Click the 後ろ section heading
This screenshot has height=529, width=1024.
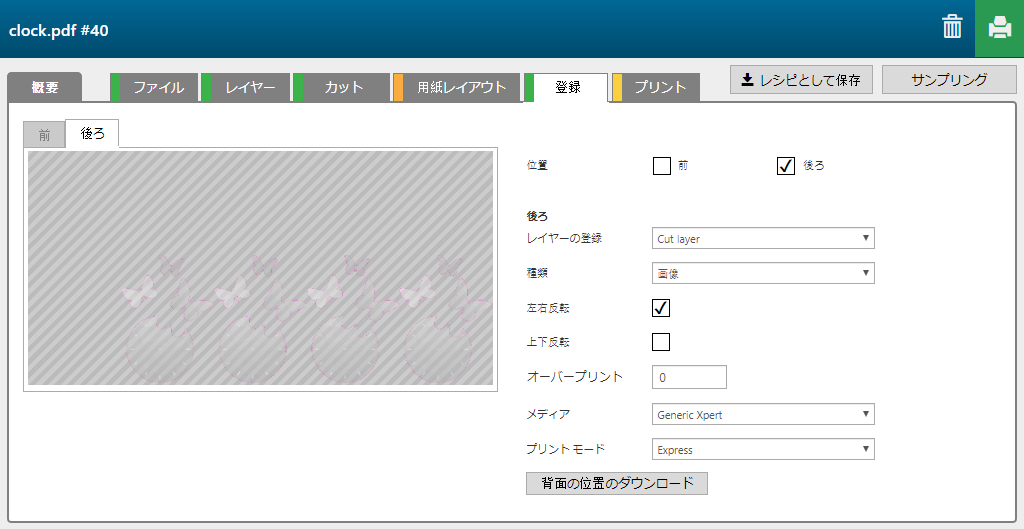[x=537, y=216]
